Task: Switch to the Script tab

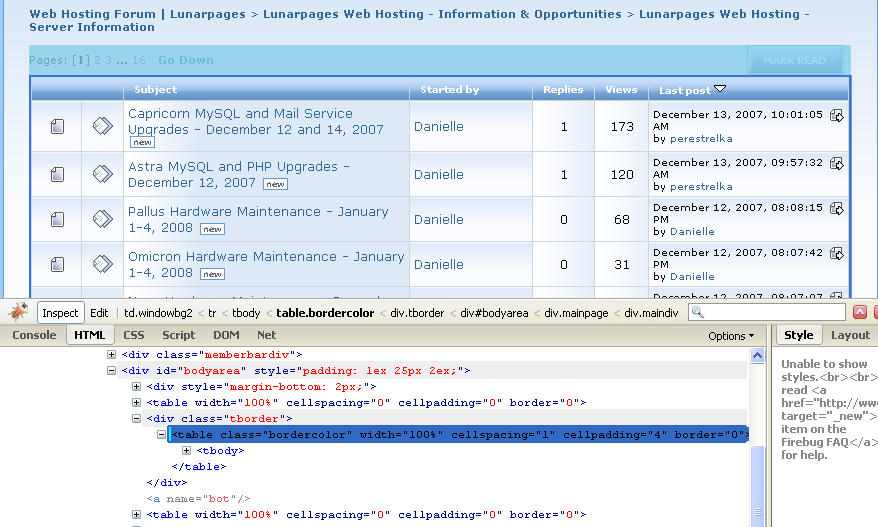Action: 179,335
